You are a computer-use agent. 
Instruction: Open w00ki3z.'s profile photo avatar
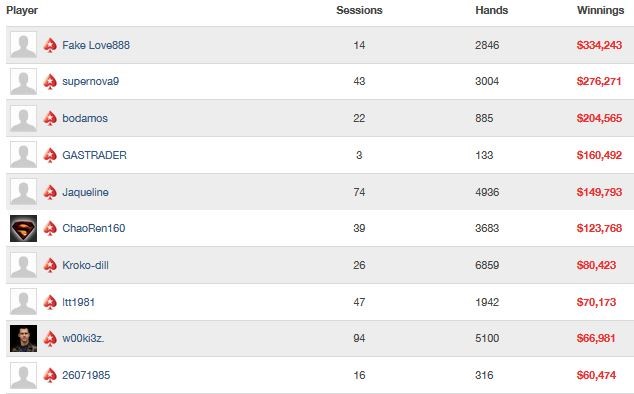23,338
